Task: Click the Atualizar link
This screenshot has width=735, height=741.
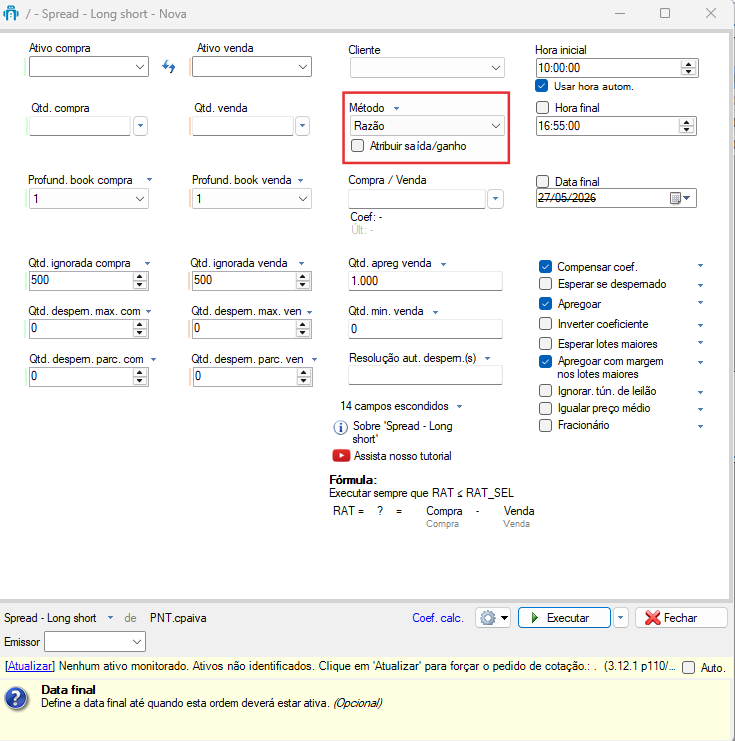Action: point(30,666)
